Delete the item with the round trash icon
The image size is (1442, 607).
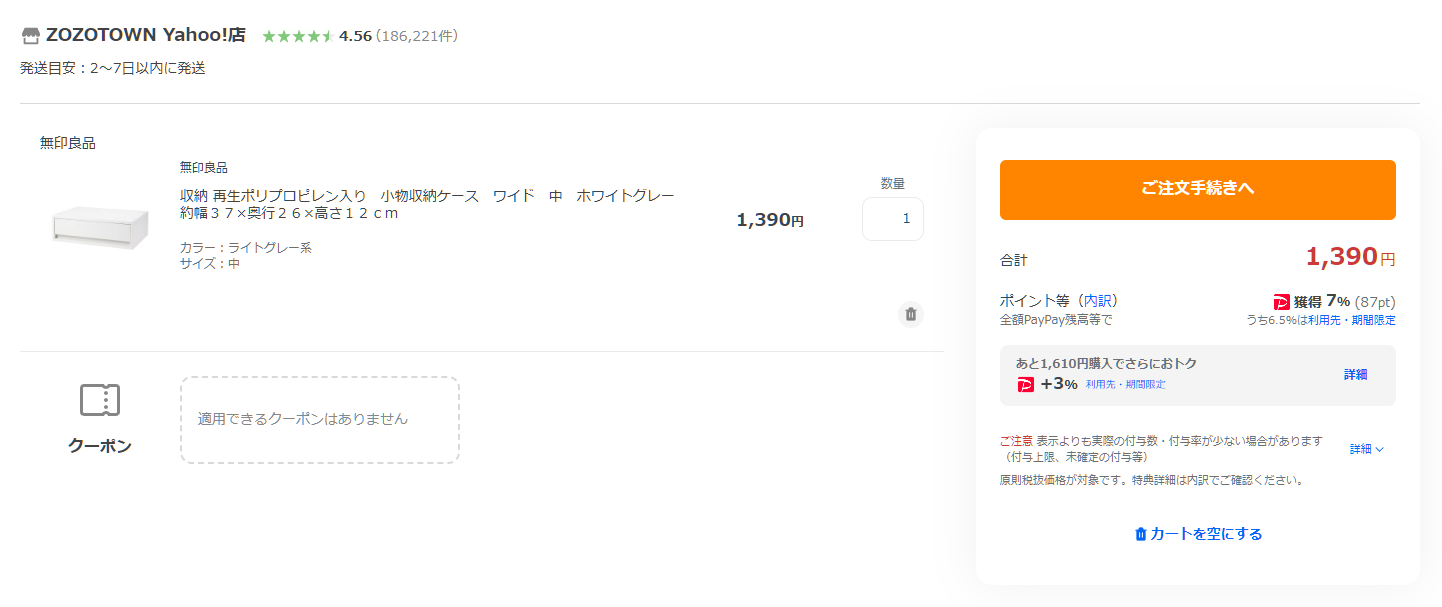point(910,314)
